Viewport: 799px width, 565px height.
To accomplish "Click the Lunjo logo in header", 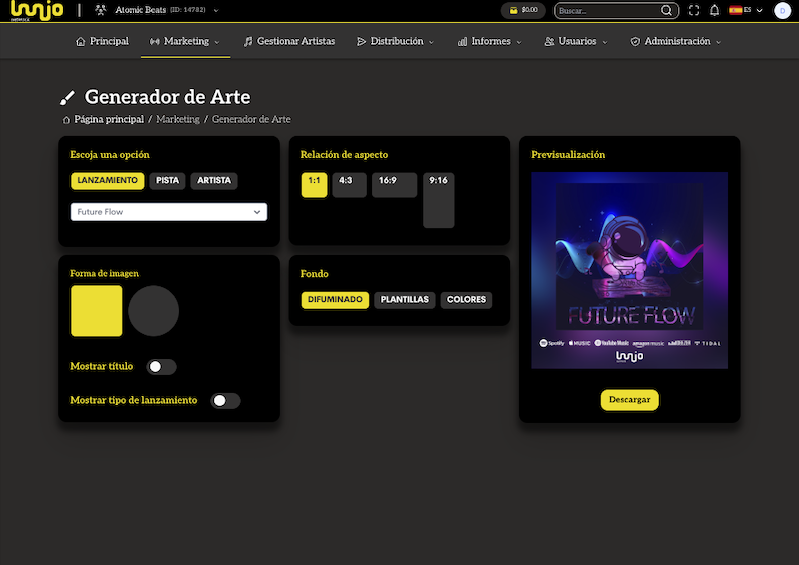I will point(37,10).
